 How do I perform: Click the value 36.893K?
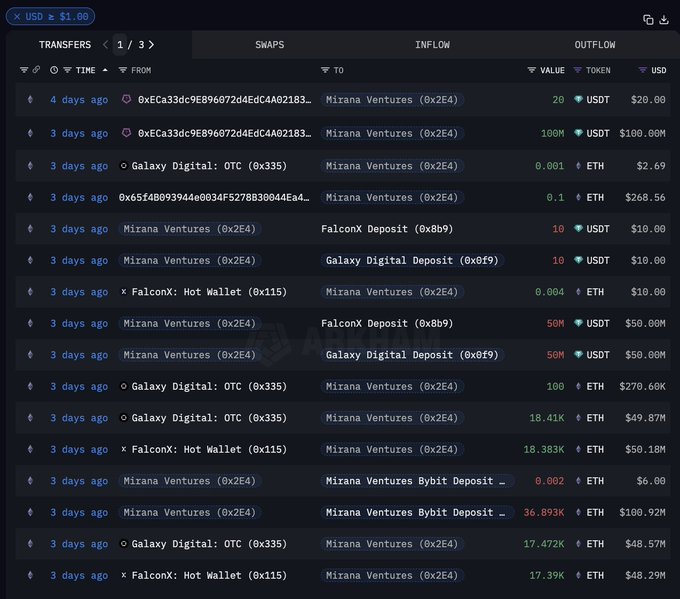point(544,512)
